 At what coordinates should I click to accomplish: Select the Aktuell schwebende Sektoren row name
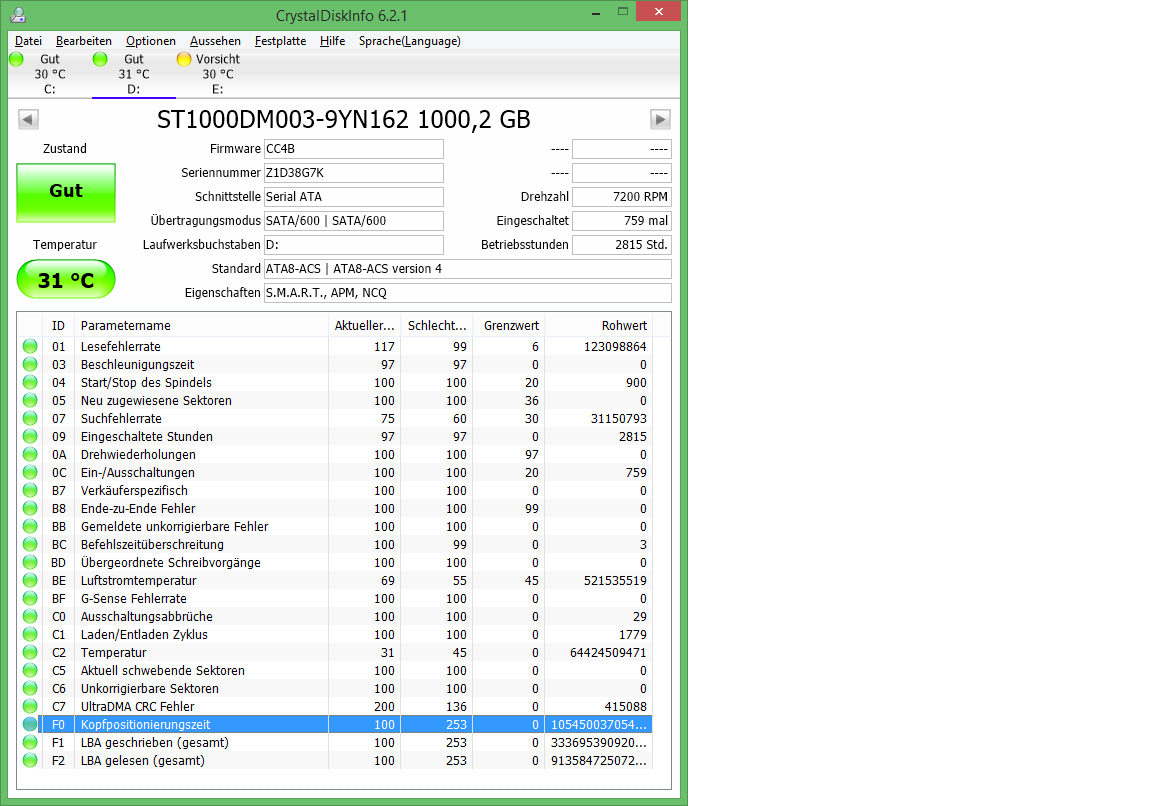point(162,671)
